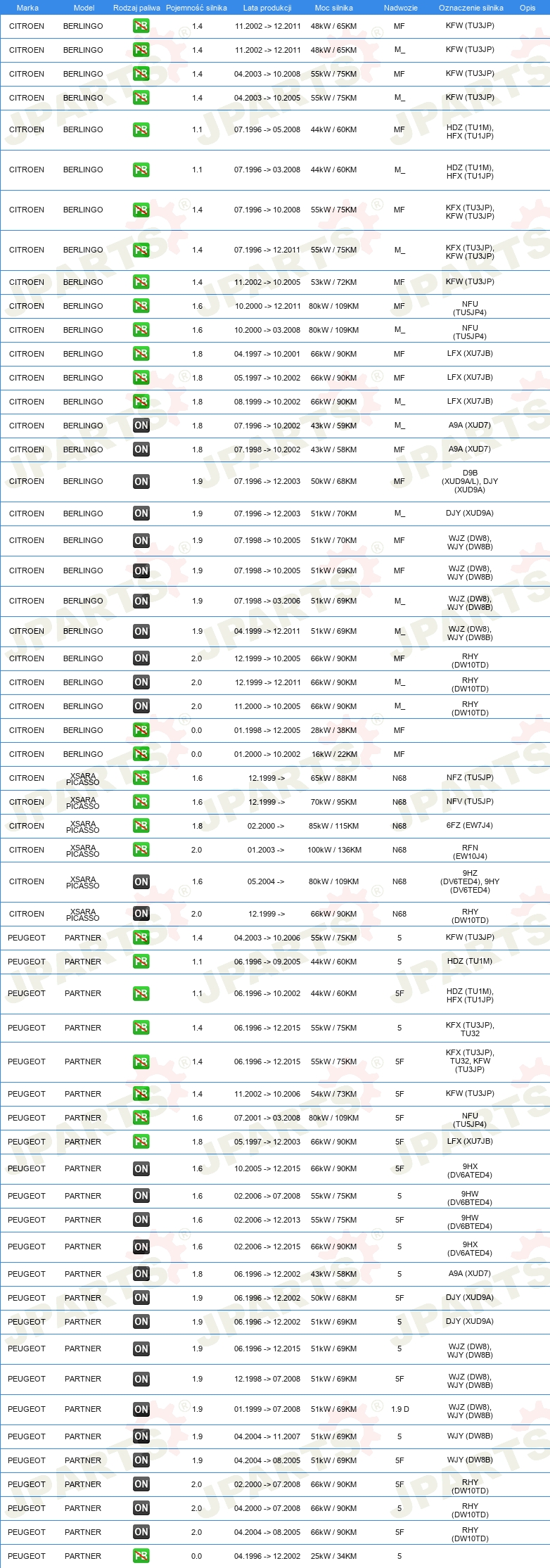Click the Pojemność silnika column header
550x1568 pixels.
(x=196, y=8)
